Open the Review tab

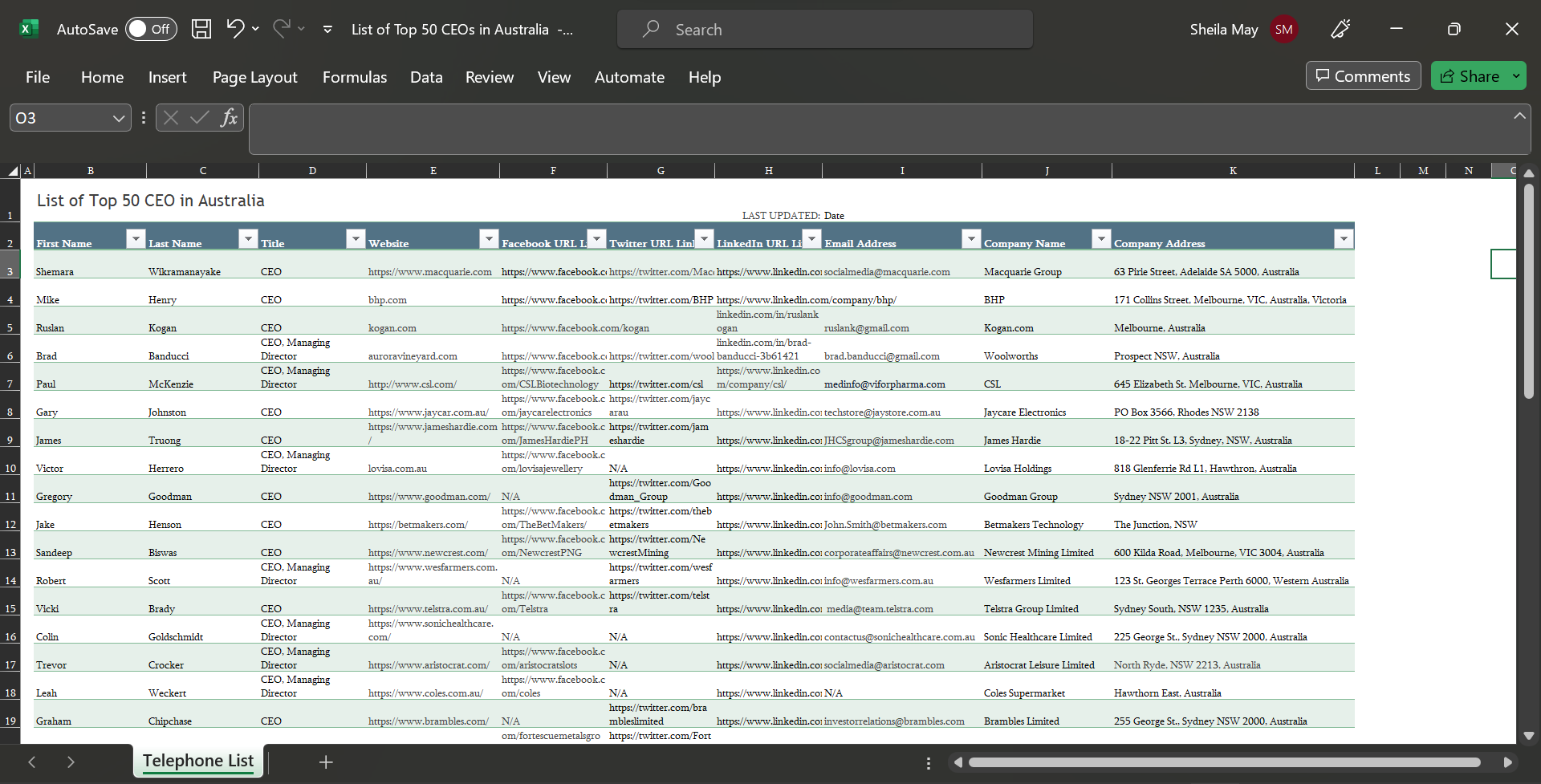[x=490, y=77]
